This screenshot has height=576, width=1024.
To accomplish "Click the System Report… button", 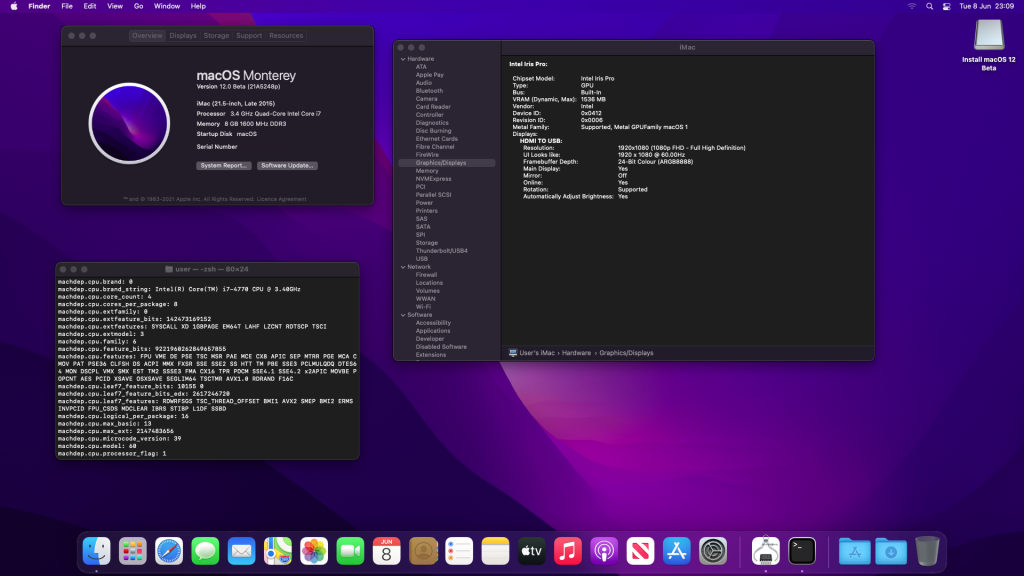I will click(224, 165).
